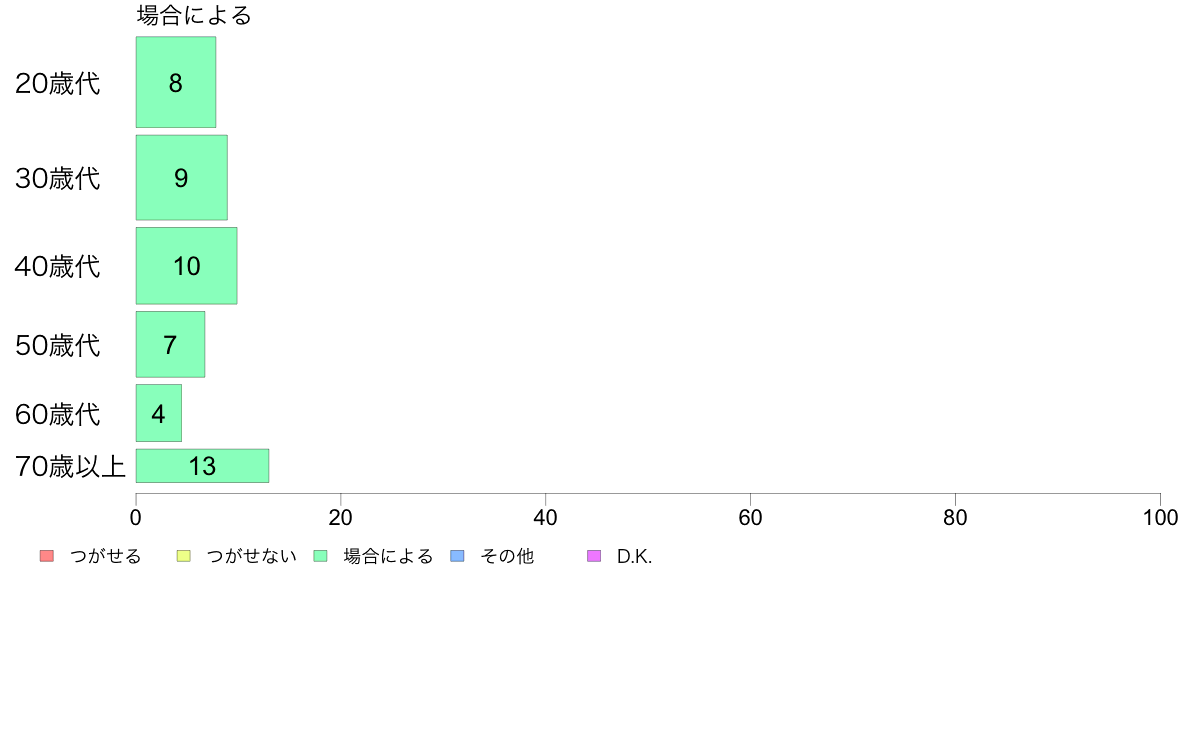Select the 60歳代 bar showing 4

coord(159,413)
